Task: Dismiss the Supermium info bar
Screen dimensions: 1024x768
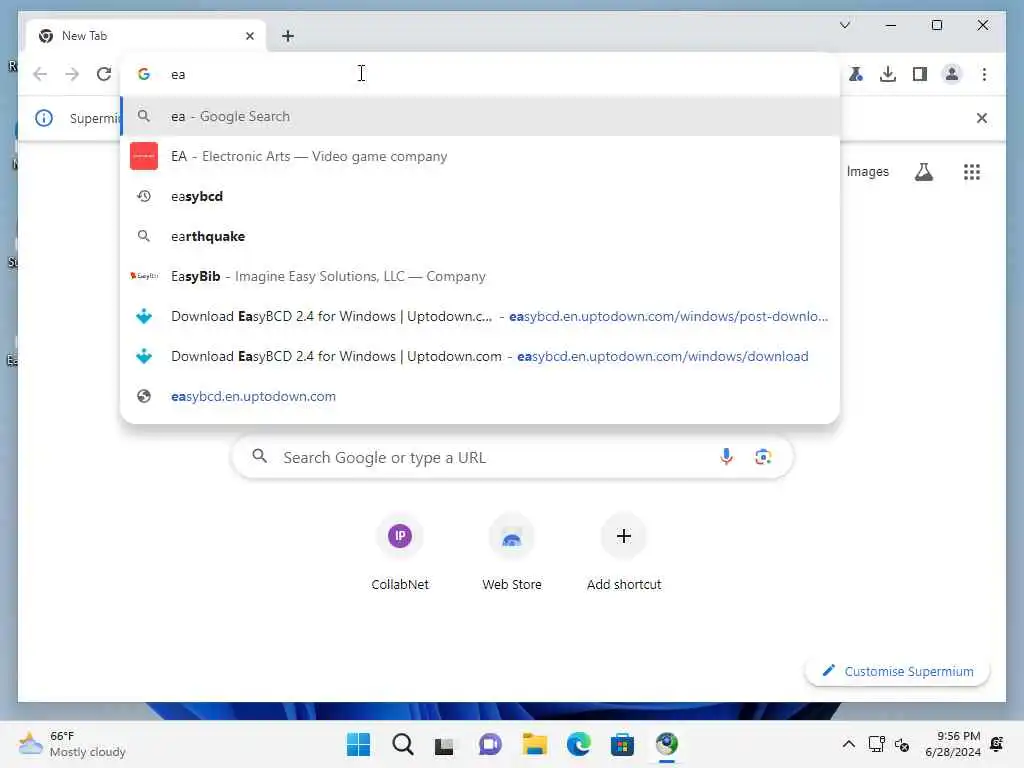Action: 982,118
